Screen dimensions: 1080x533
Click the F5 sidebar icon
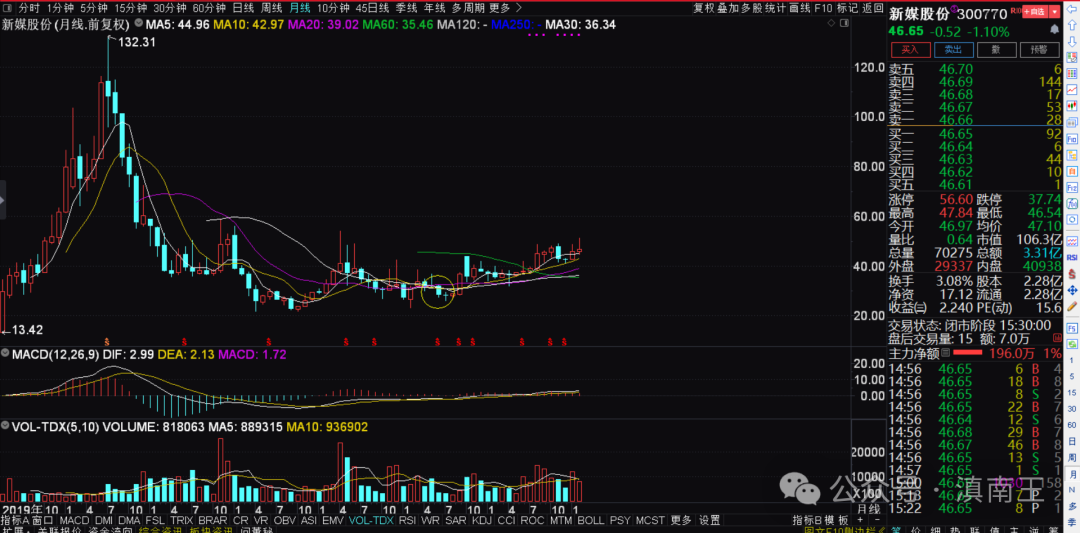pyautogui.click(x=1070, y=328)
